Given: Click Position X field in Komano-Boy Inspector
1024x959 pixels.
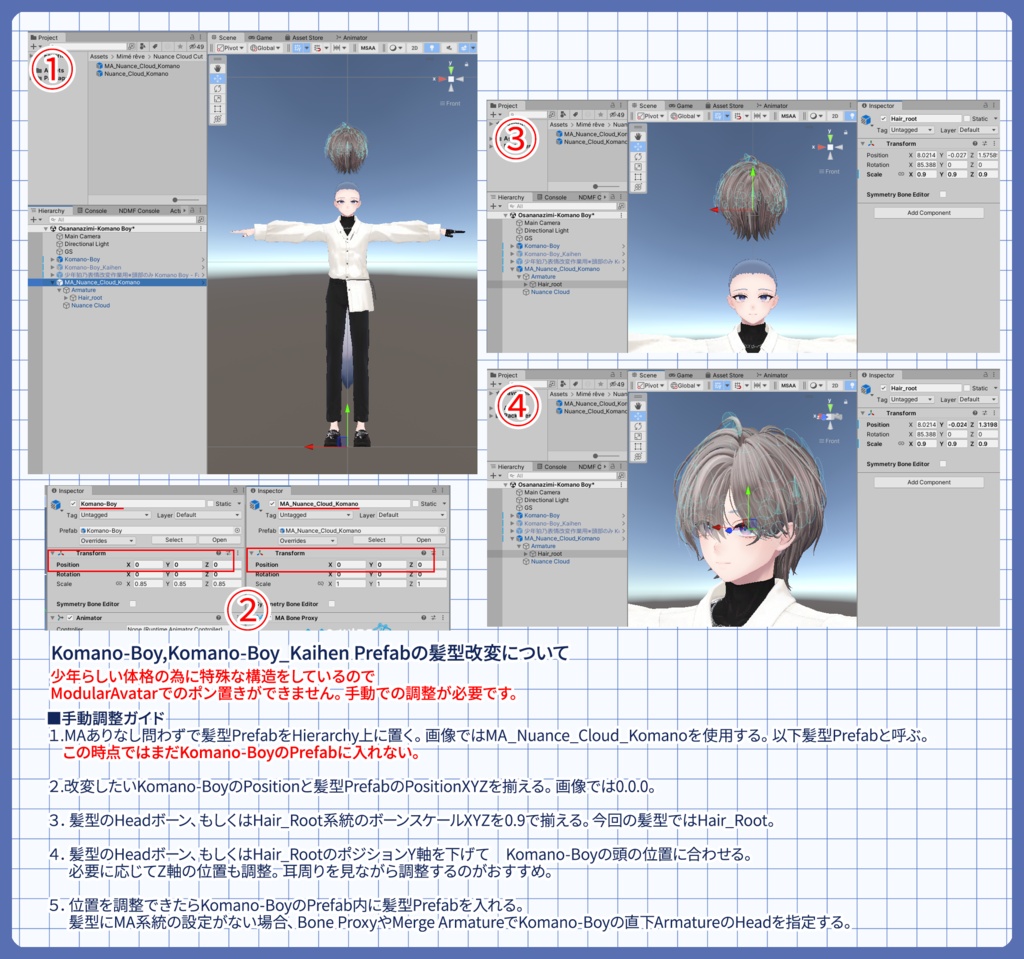Looking at the screenshot, I should tap(148, 564).
